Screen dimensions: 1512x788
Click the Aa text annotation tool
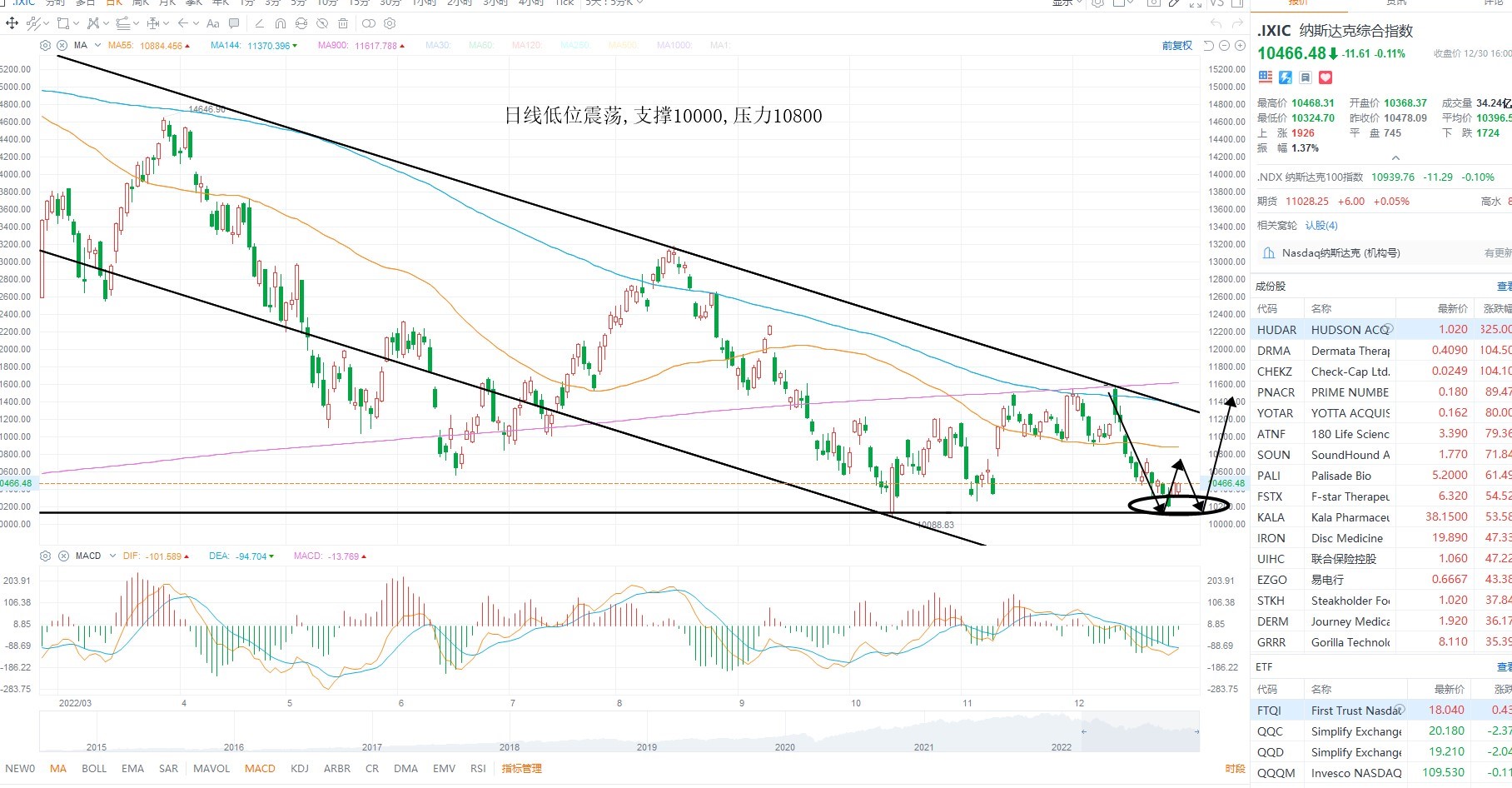[x=213, y=23]
